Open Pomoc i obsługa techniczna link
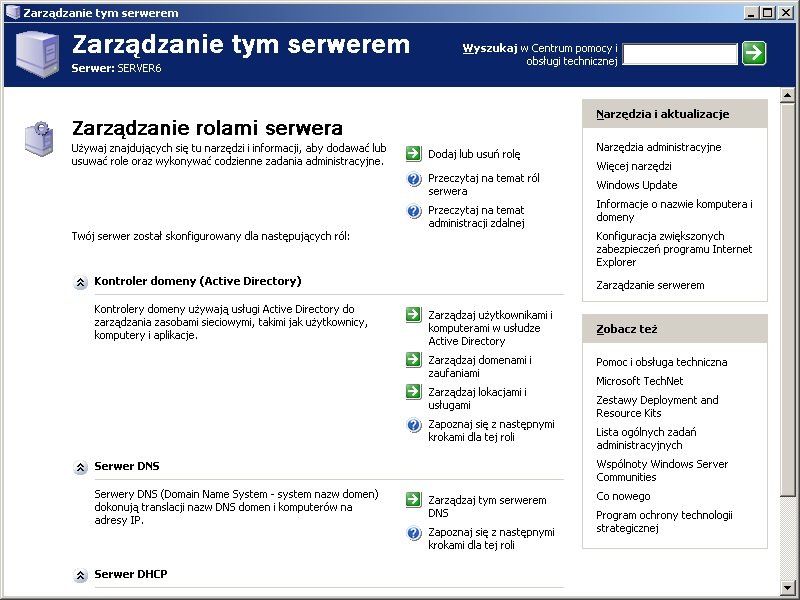This screenshot has height=600, width=800. point(662,362)
